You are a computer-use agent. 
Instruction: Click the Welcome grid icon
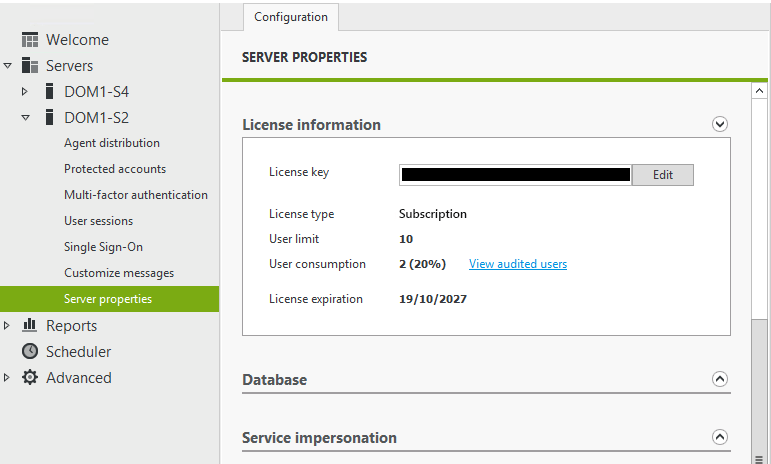click(x=30, y=40)
